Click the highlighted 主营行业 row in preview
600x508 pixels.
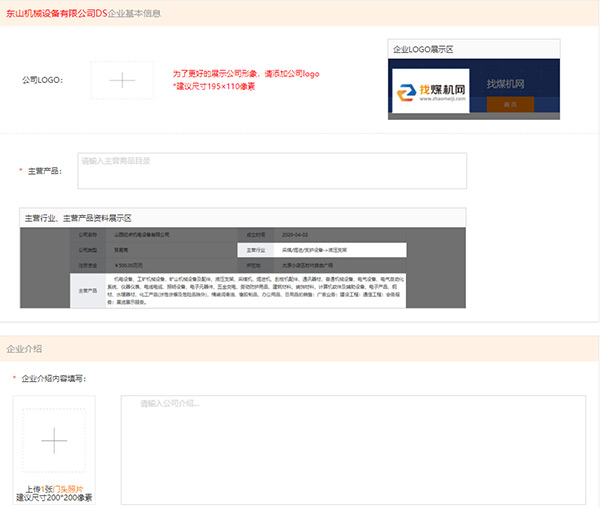coord(320,250)
